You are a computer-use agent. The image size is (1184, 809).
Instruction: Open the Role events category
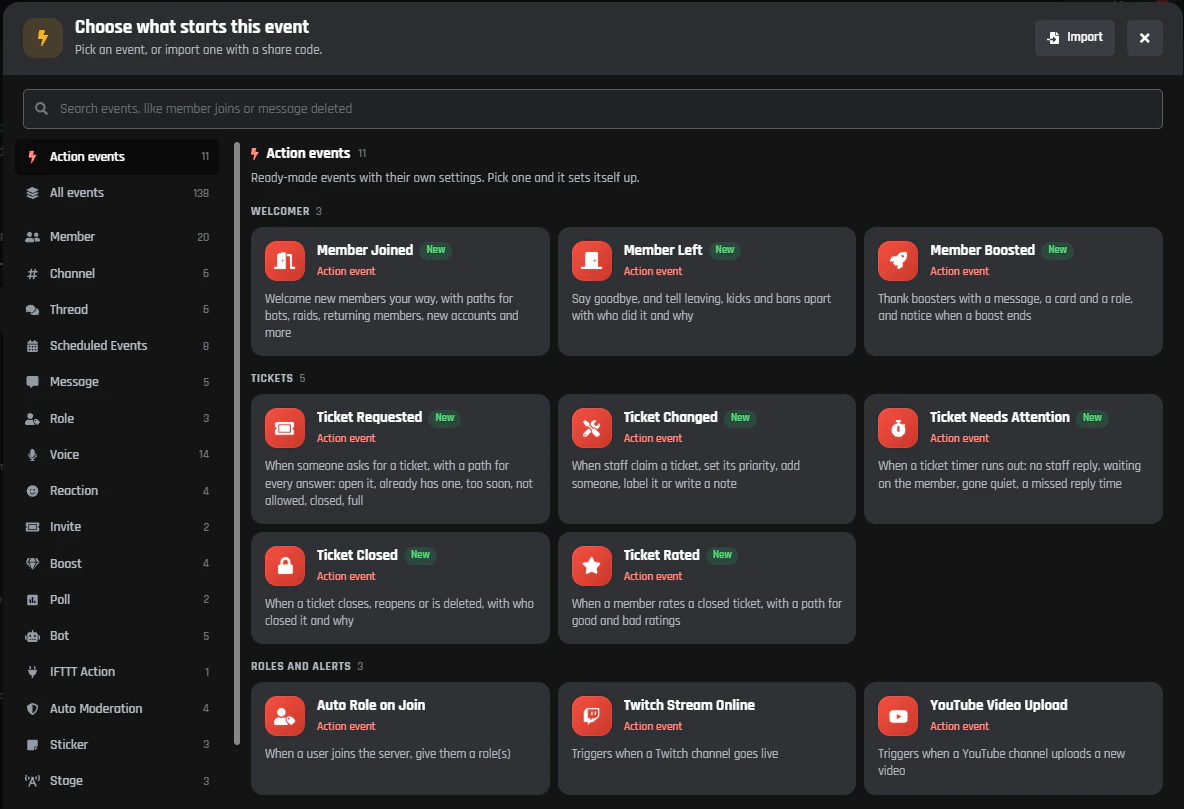point(117,418)
